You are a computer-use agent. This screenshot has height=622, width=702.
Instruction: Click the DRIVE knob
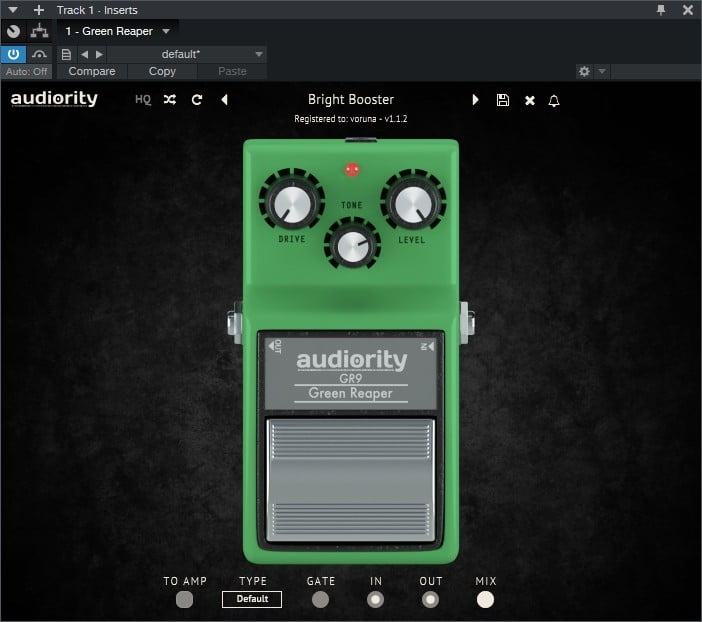(292, 204)
